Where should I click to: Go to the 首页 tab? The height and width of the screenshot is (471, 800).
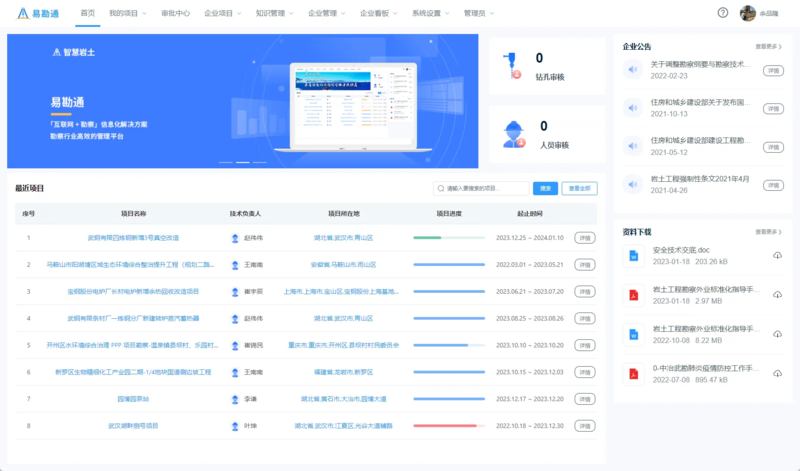click(88, 13)
